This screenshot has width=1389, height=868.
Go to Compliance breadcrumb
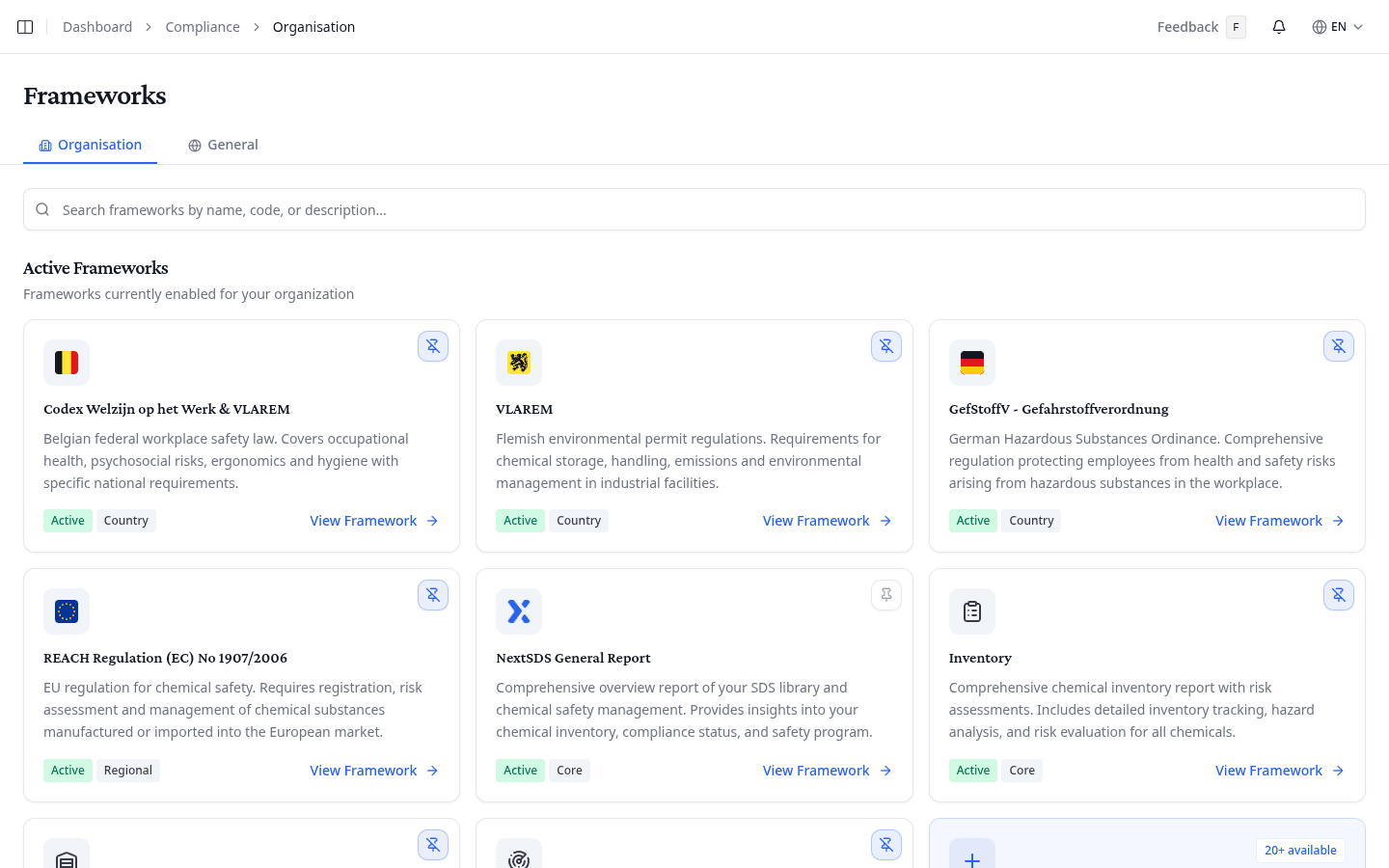pyautogui.click(x=203, y=27)
